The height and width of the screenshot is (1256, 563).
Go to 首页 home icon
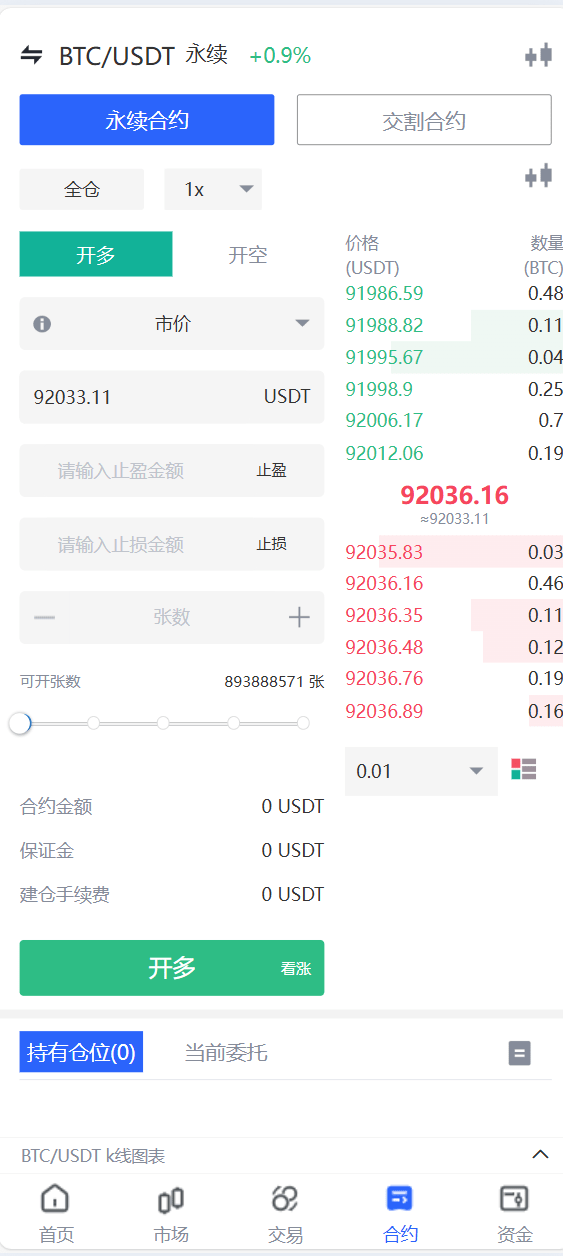(x=56, y=1198)
